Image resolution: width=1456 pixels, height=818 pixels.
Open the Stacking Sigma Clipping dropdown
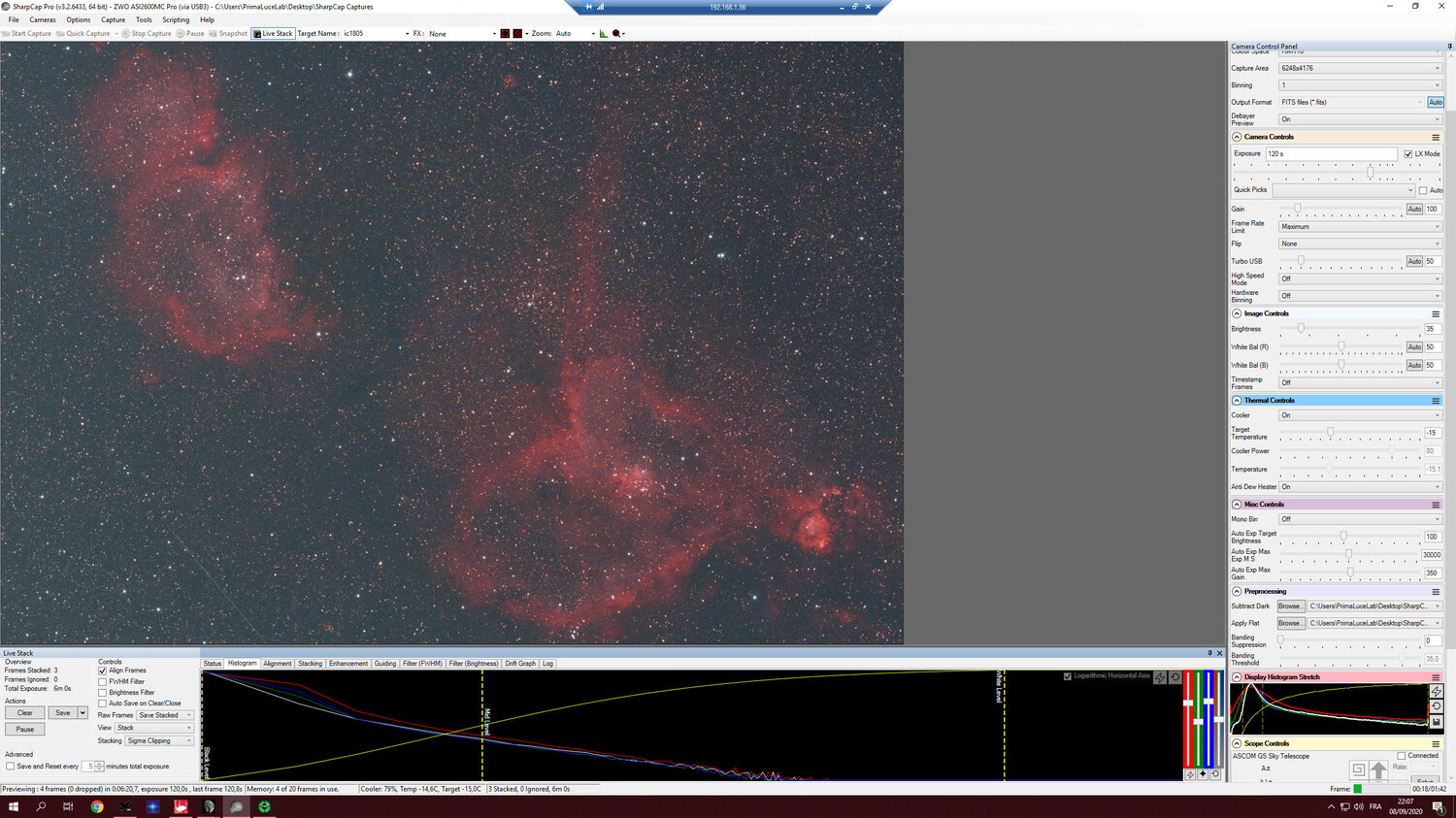(x=160, y=741)
